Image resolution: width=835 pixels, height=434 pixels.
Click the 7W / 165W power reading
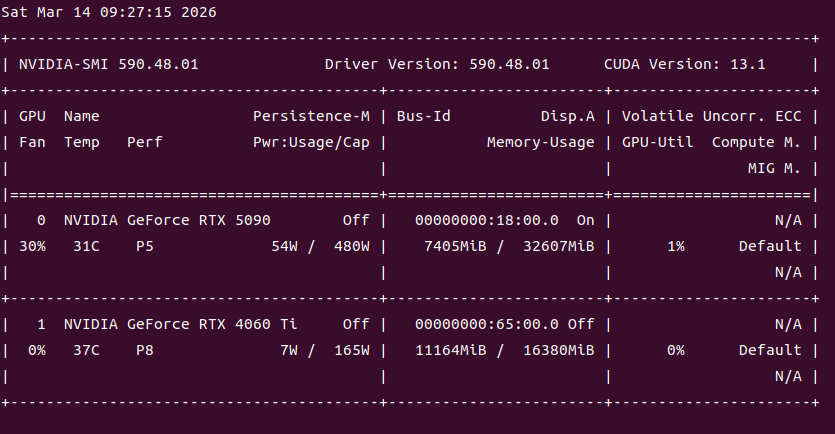[324, 350]
